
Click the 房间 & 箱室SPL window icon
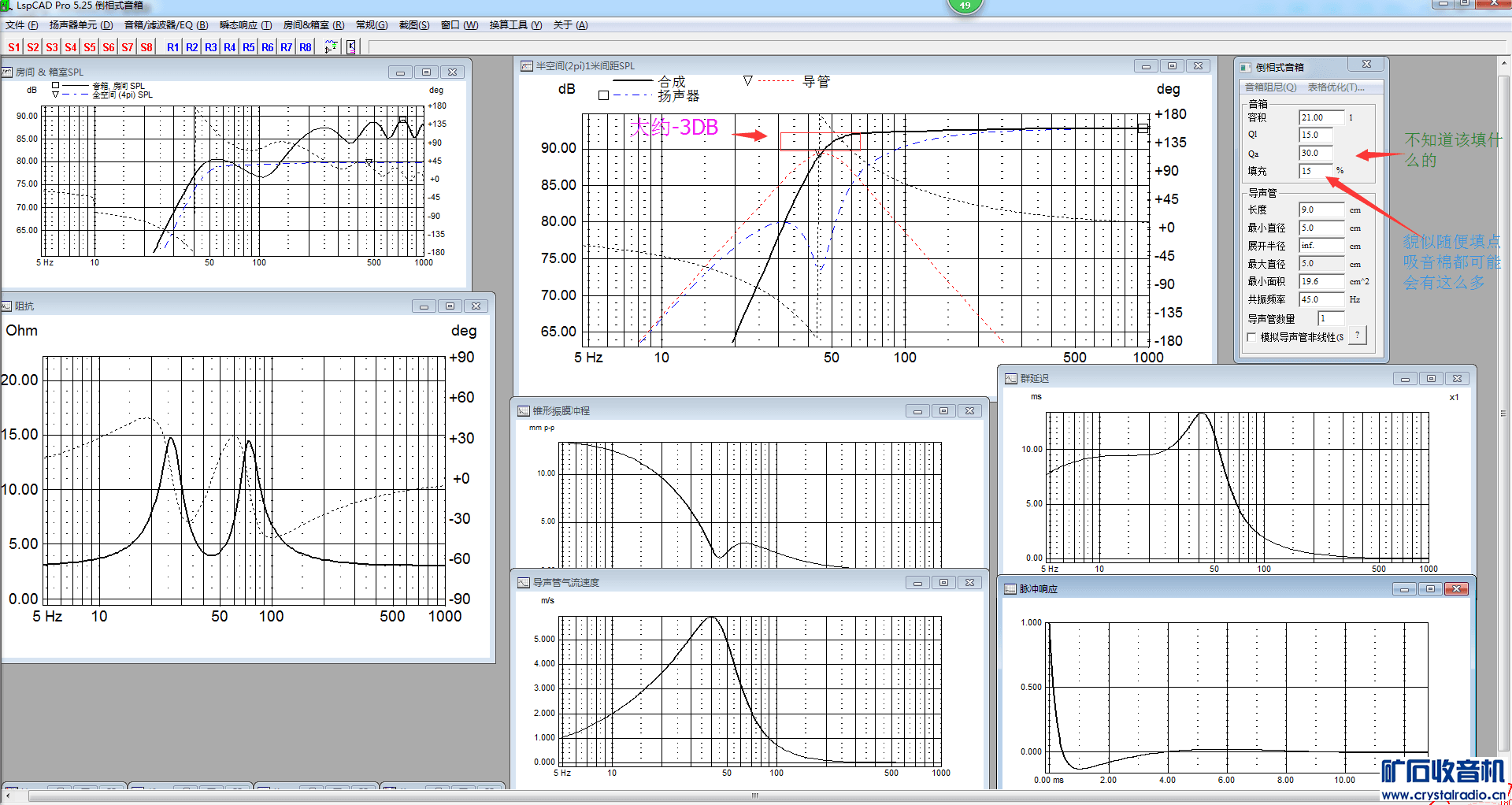pyautogui.click(x=7, y=72)
